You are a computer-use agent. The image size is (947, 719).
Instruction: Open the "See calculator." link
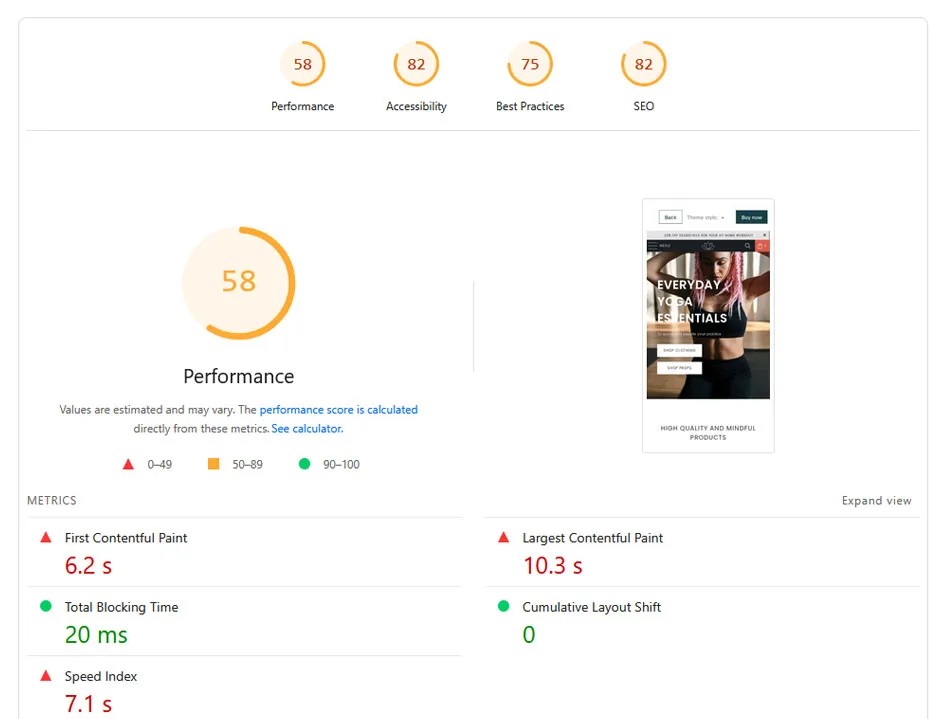pos(307,429)
